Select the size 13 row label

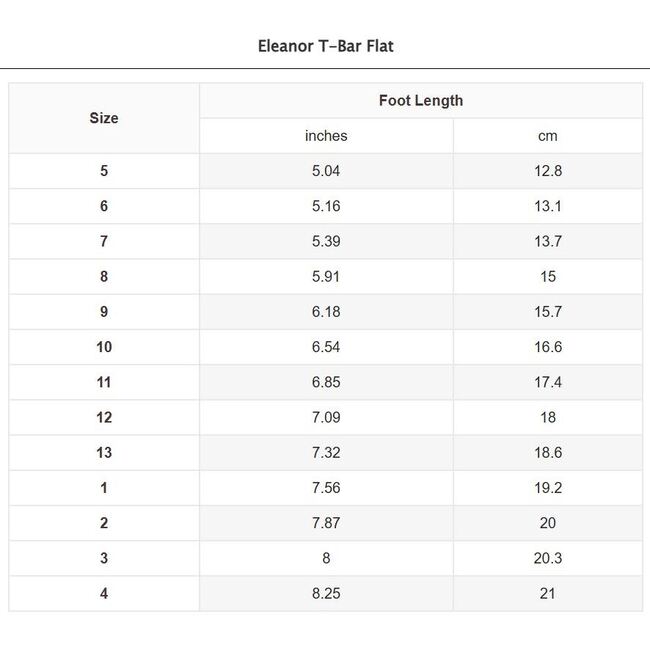104,452
